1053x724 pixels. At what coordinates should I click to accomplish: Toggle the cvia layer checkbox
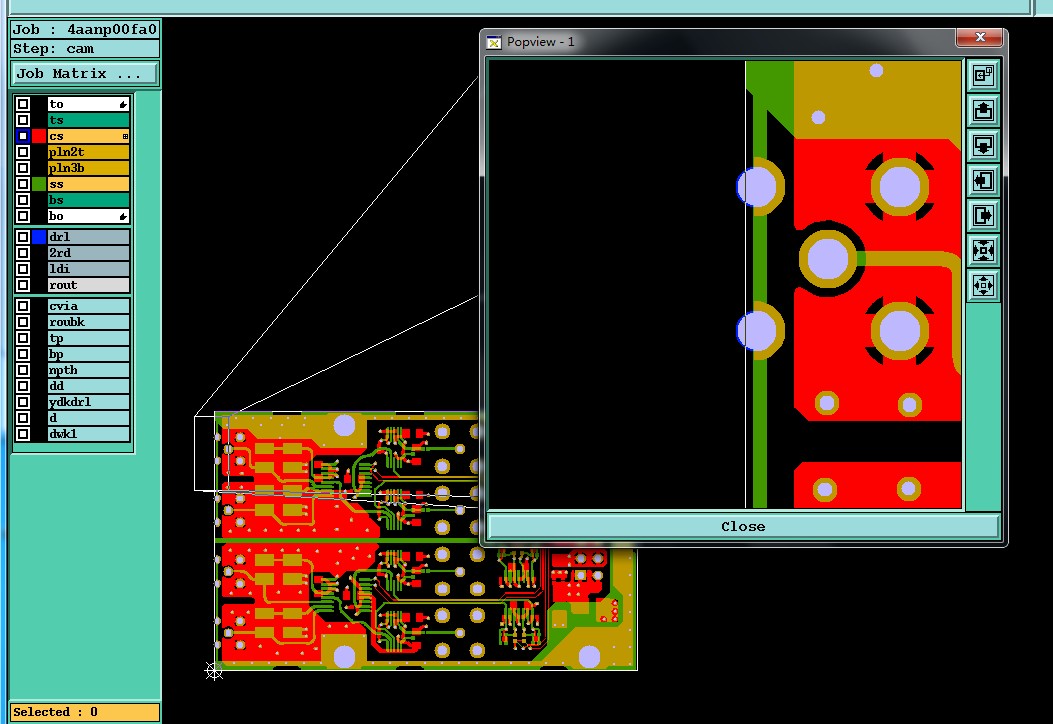click(23, 306)
